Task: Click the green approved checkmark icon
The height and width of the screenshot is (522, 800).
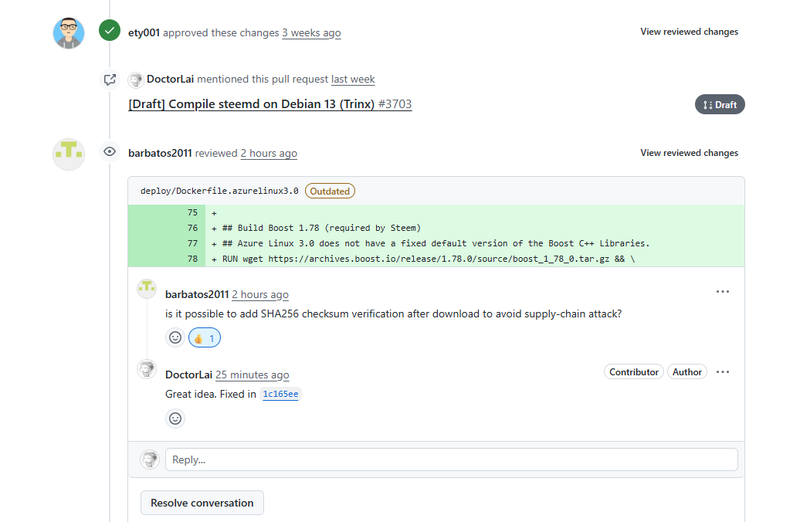Action: click(110, 31)
